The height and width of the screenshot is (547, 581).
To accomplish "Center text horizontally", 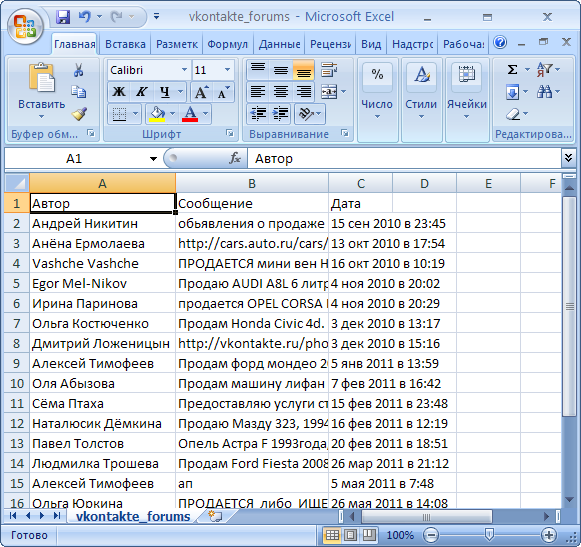I will pos(281,92).
